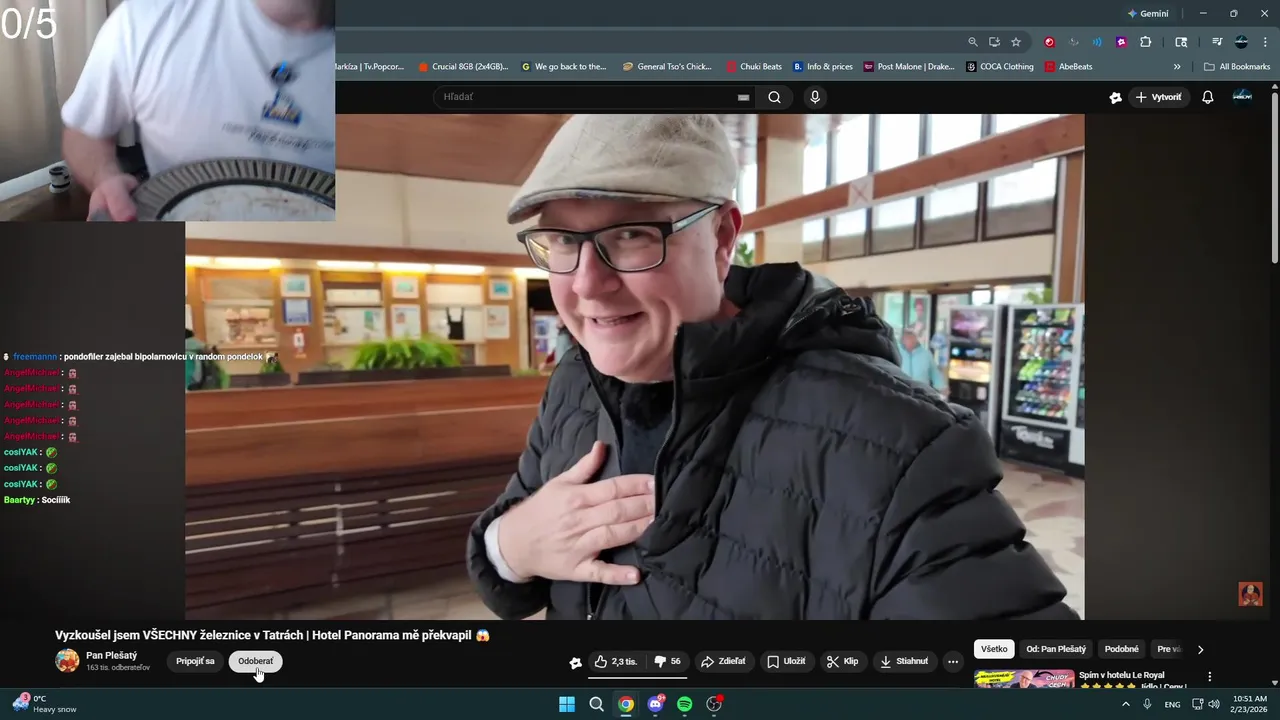Open the on-screen keyboard in search box
The width and height of the screenshot is (1280, 720).
743,97
